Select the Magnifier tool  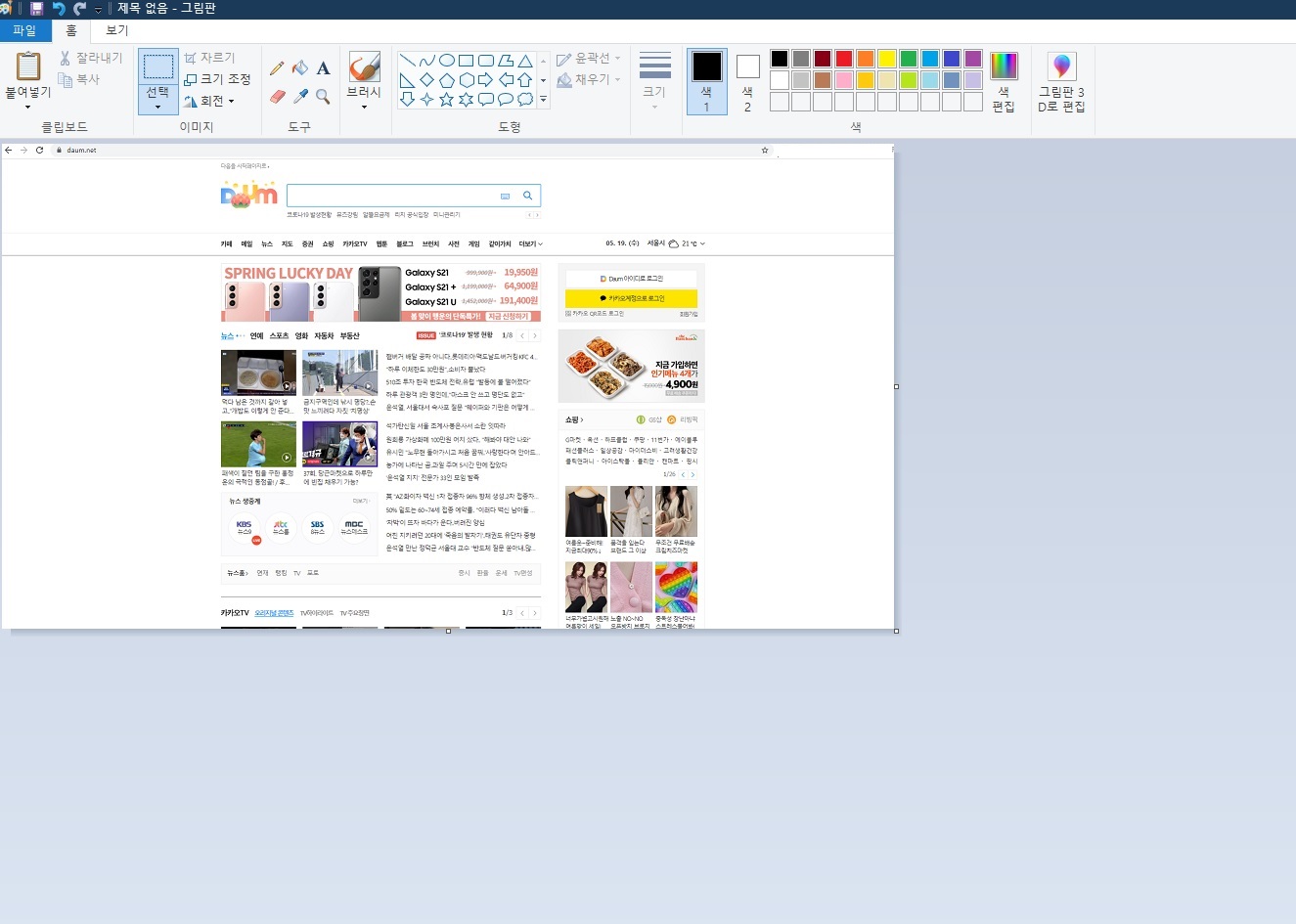(324, 96)
